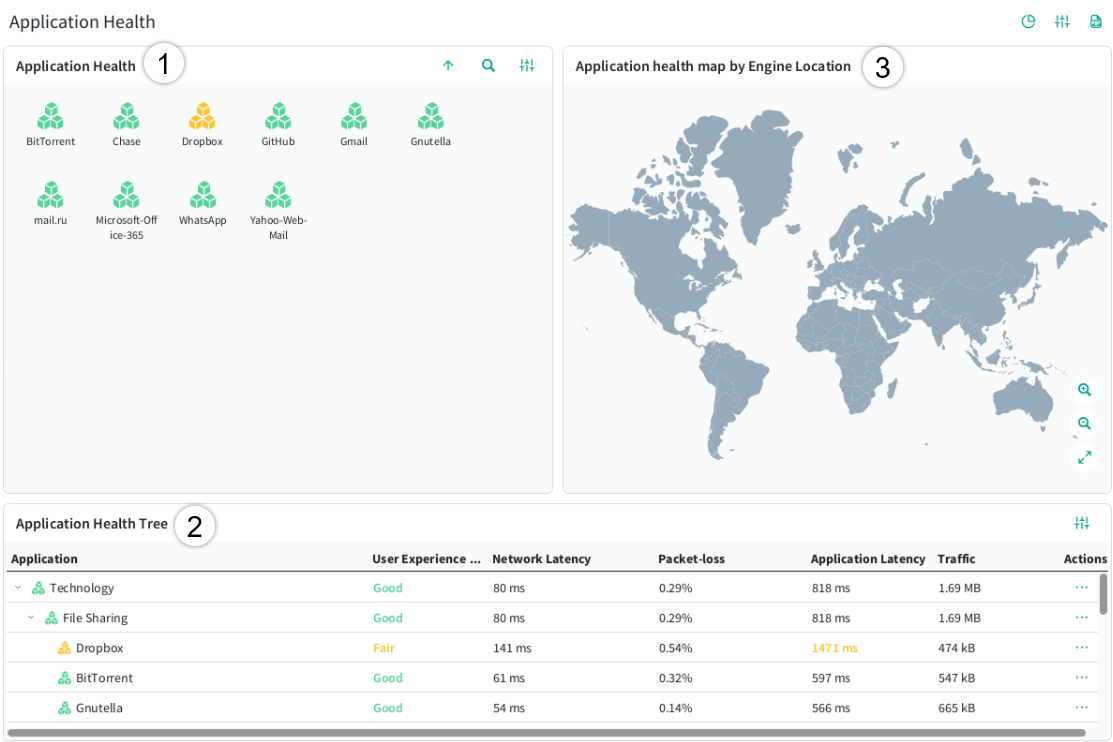Select the WhatsApp application icon
The height and width of the screenshot is (742, 1113).
click(x=203, y=195)
